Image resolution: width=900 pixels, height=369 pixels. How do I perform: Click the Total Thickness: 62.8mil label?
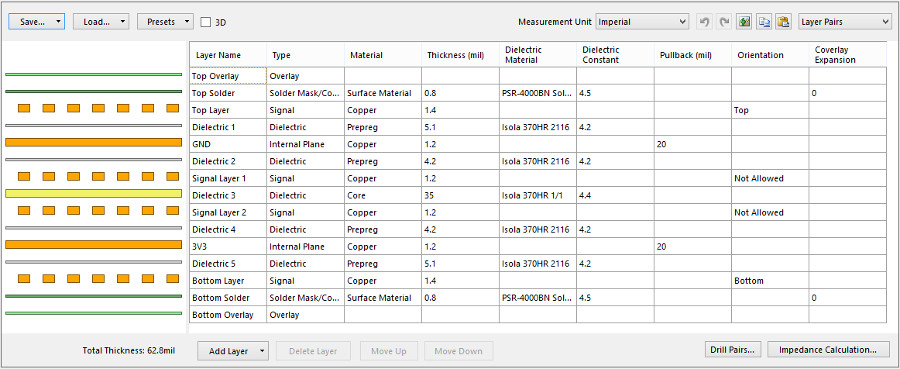click(129, 351)
